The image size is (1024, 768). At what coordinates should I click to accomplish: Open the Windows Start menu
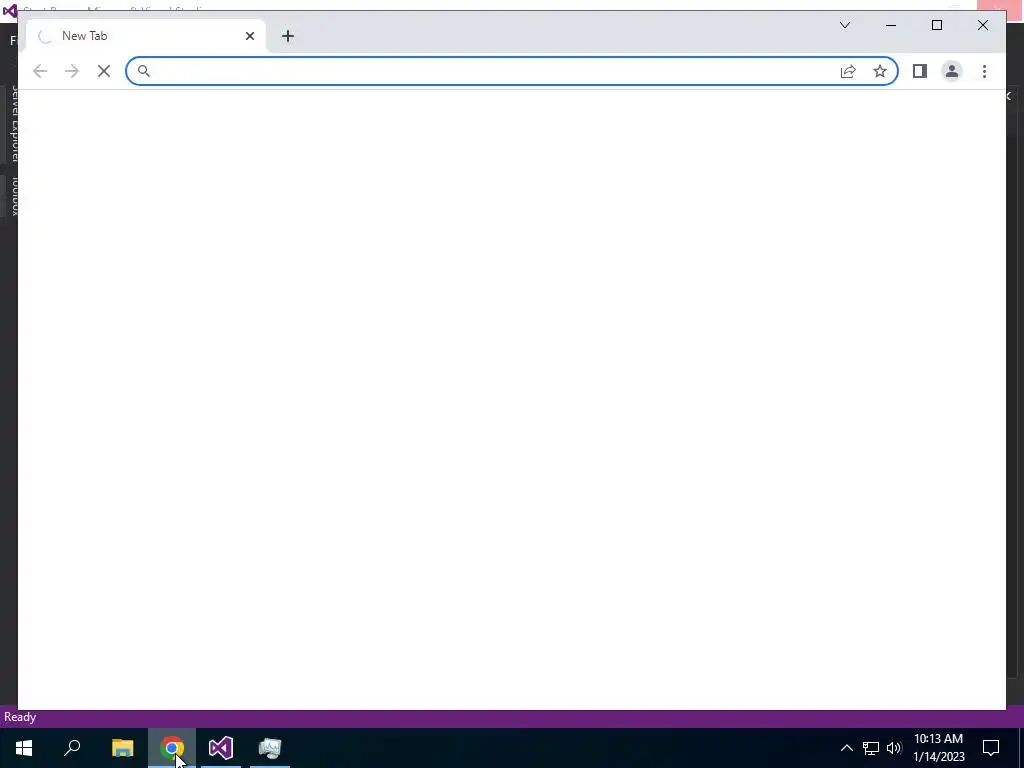(x=24, y=748)
